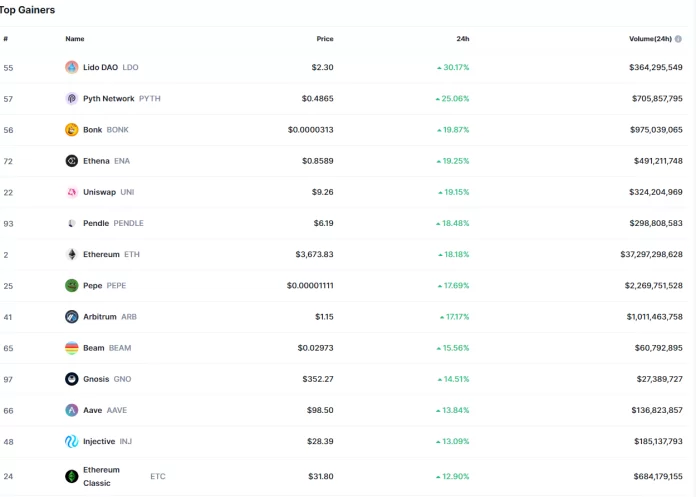Click the Ethereum diamond icon
Image resolution: width=696 pixels, height=497 pixels.
(72, 254)
